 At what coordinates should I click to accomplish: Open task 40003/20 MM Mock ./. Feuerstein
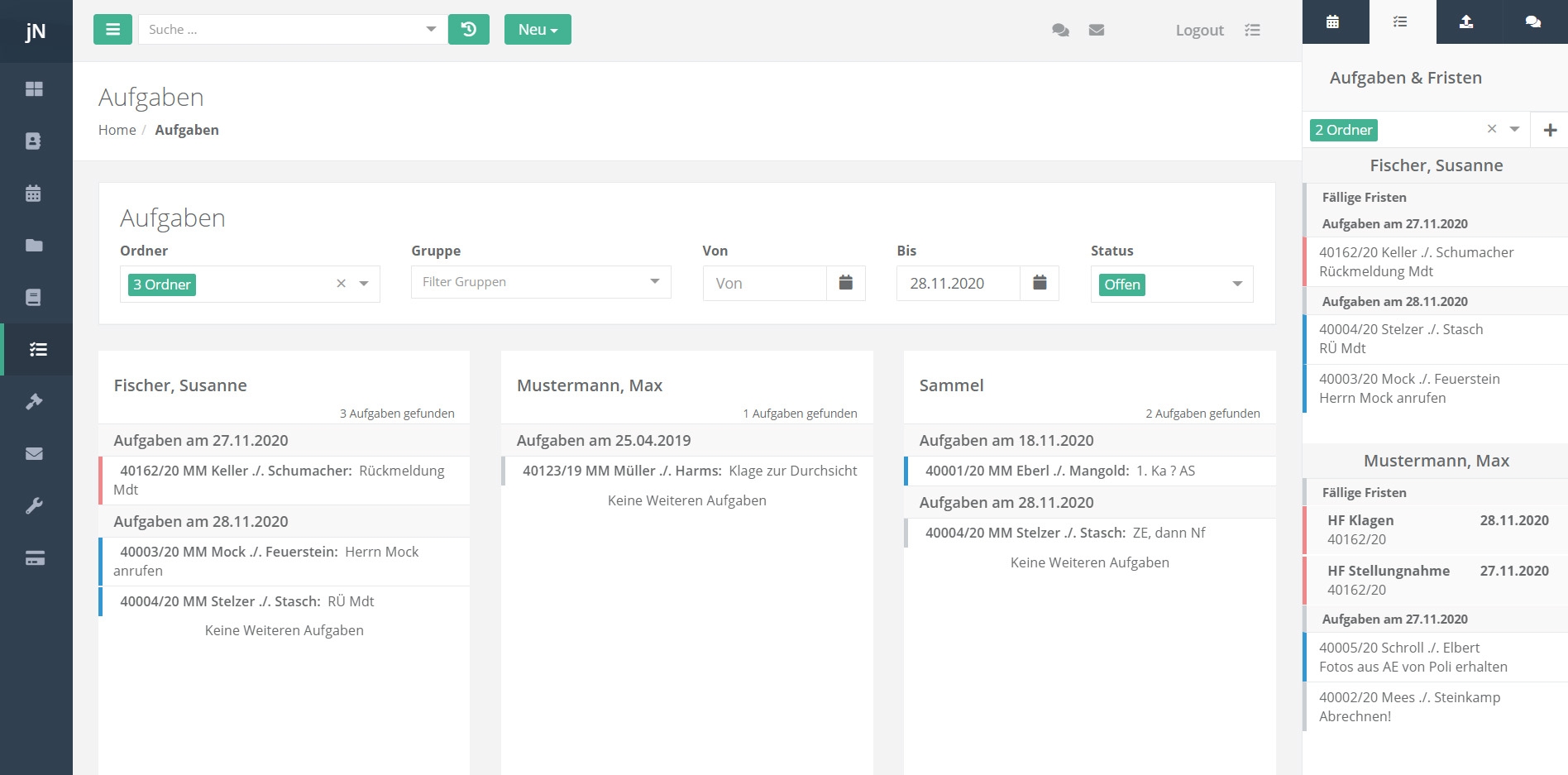coord(284,562)
